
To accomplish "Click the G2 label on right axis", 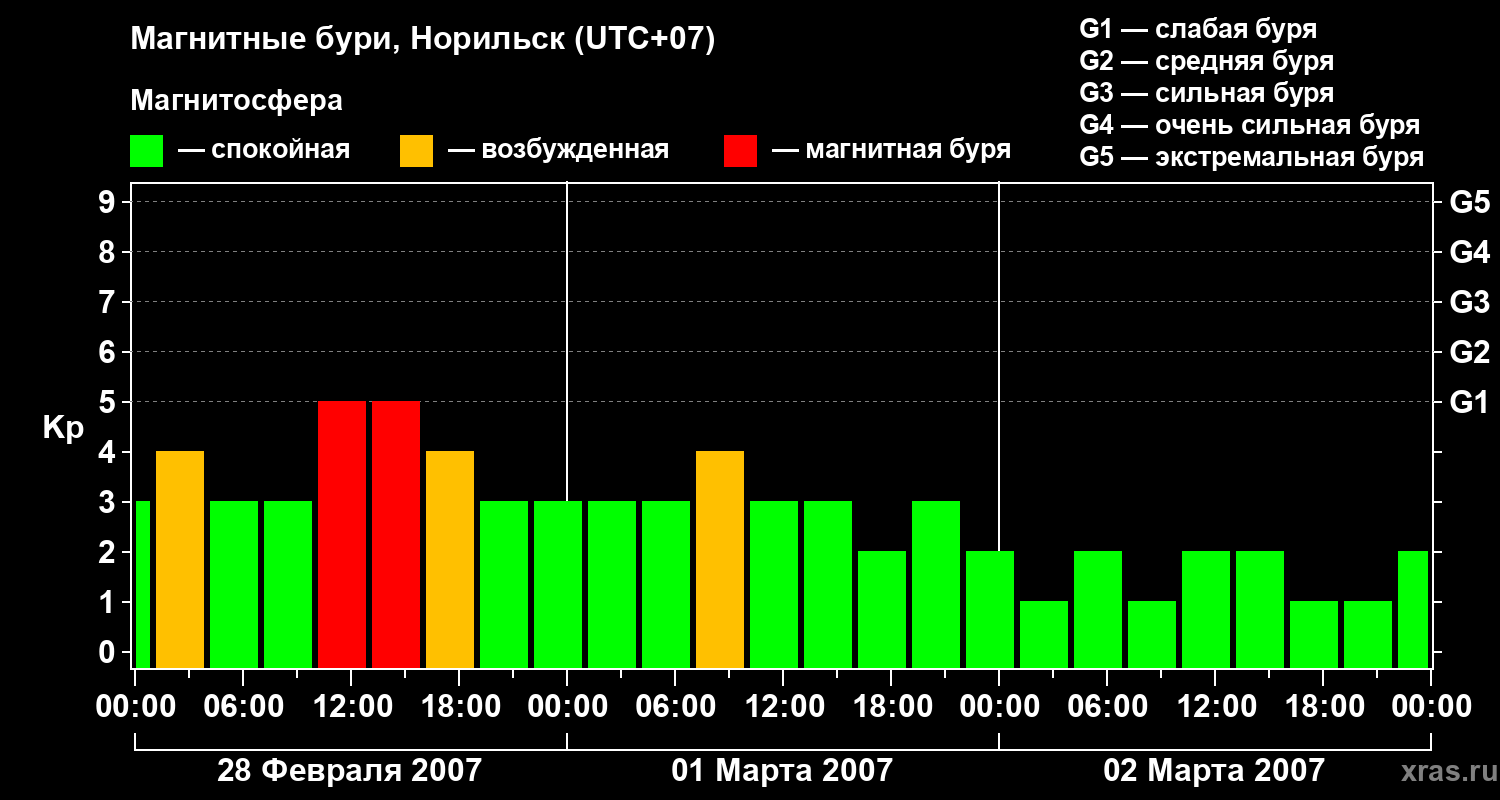I will point(1469,352).
